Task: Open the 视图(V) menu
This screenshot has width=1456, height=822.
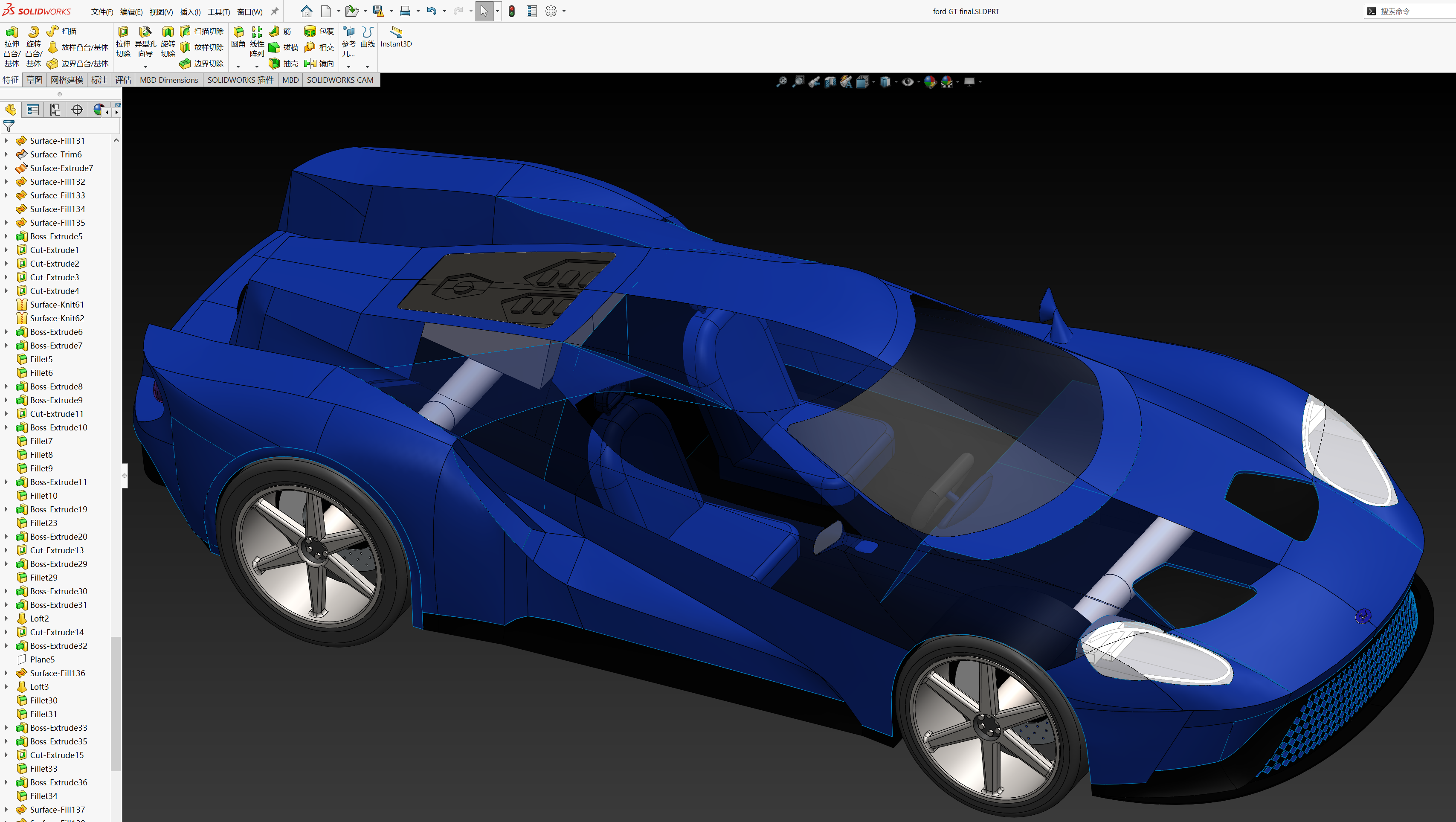Action: click(161, 12)
